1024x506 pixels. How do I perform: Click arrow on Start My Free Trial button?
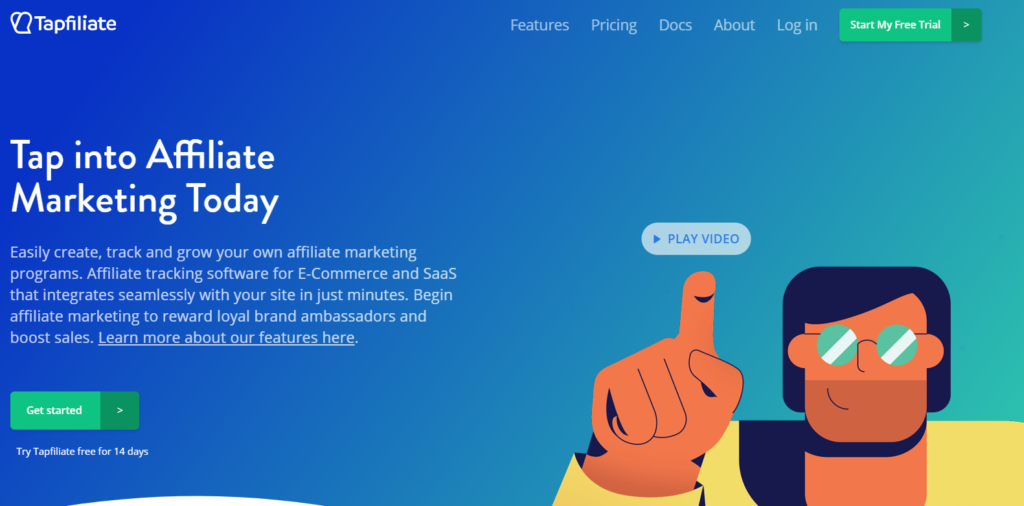click(x=966, y=25)
